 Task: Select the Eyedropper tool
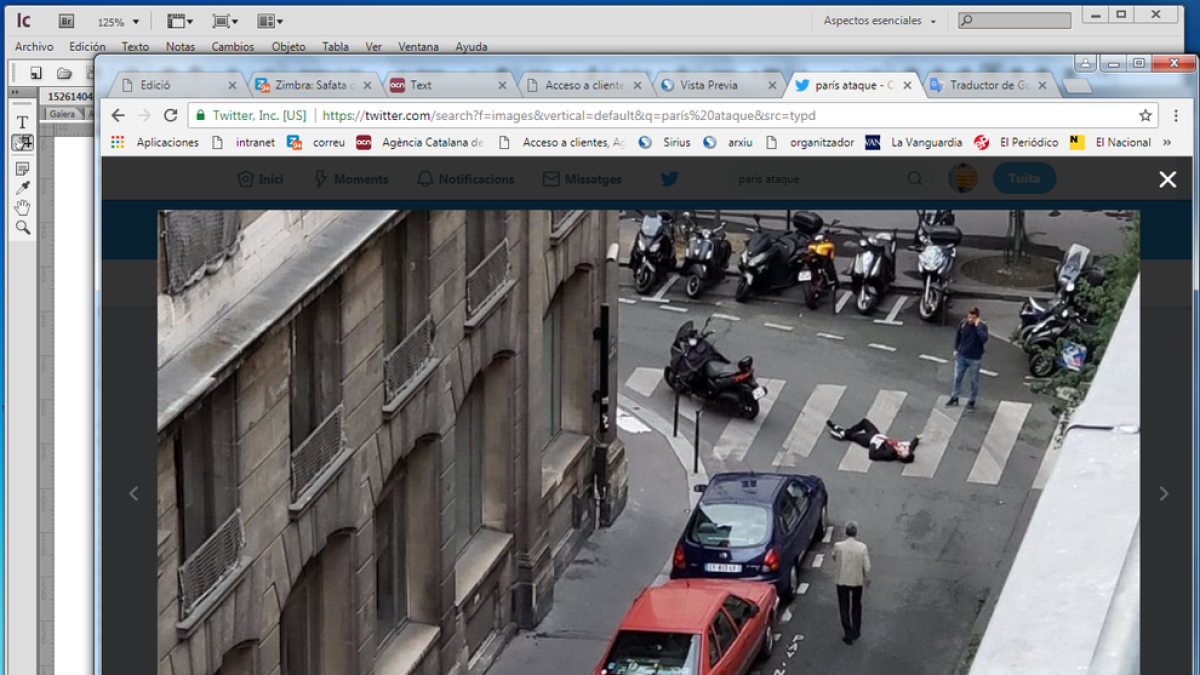point(21,186)
